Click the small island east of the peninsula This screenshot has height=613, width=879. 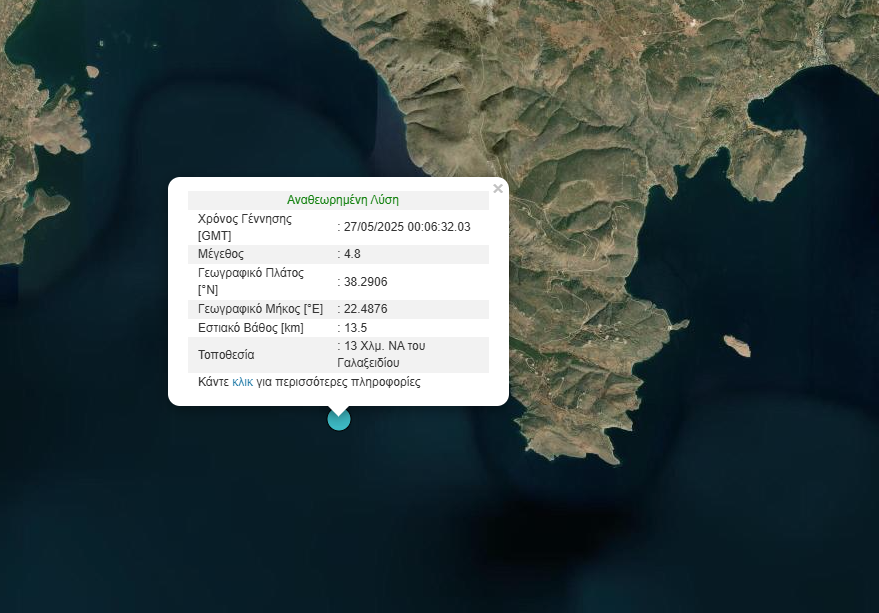pos(737,346)
